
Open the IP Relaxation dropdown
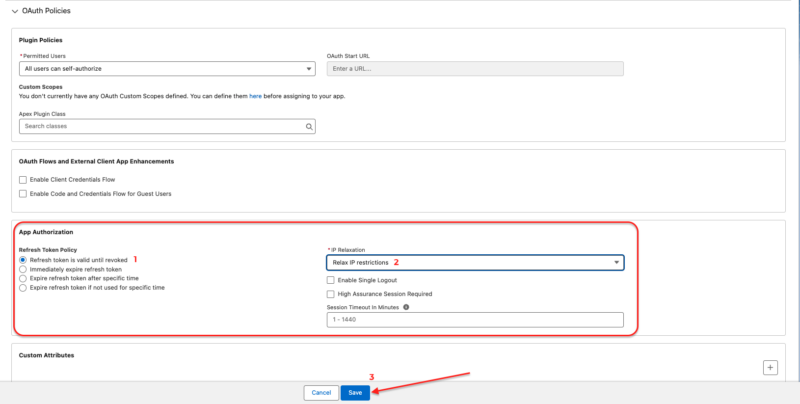[475, 263]
